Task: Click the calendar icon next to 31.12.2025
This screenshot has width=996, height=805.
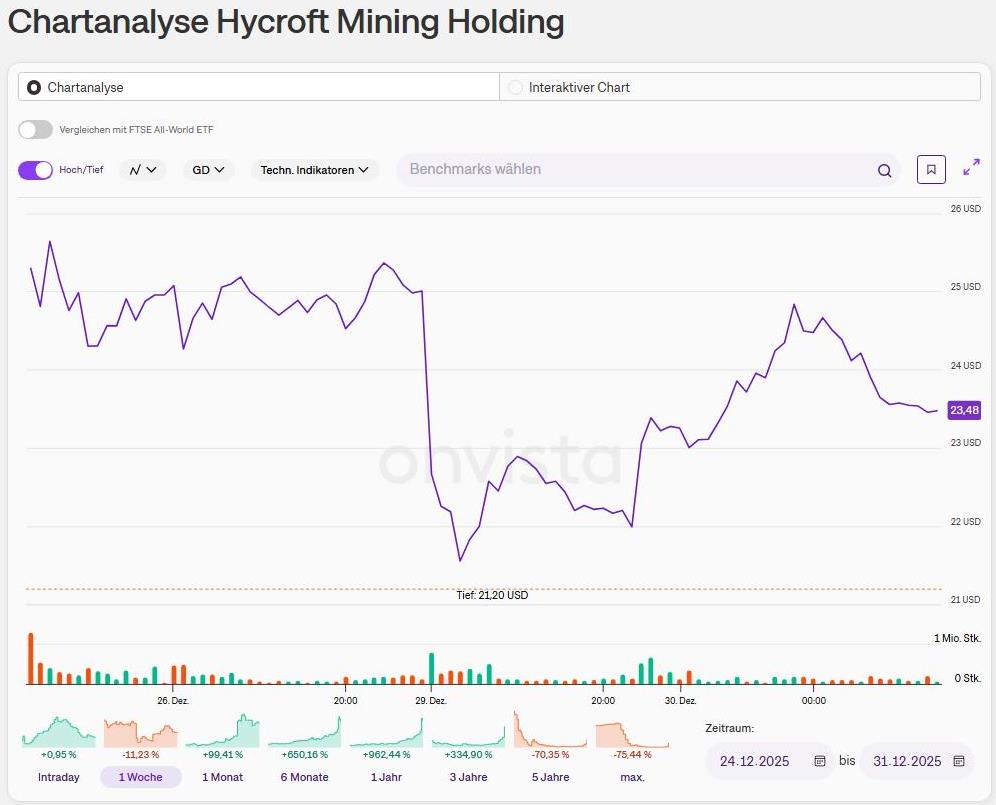Action: pos(957,761)
